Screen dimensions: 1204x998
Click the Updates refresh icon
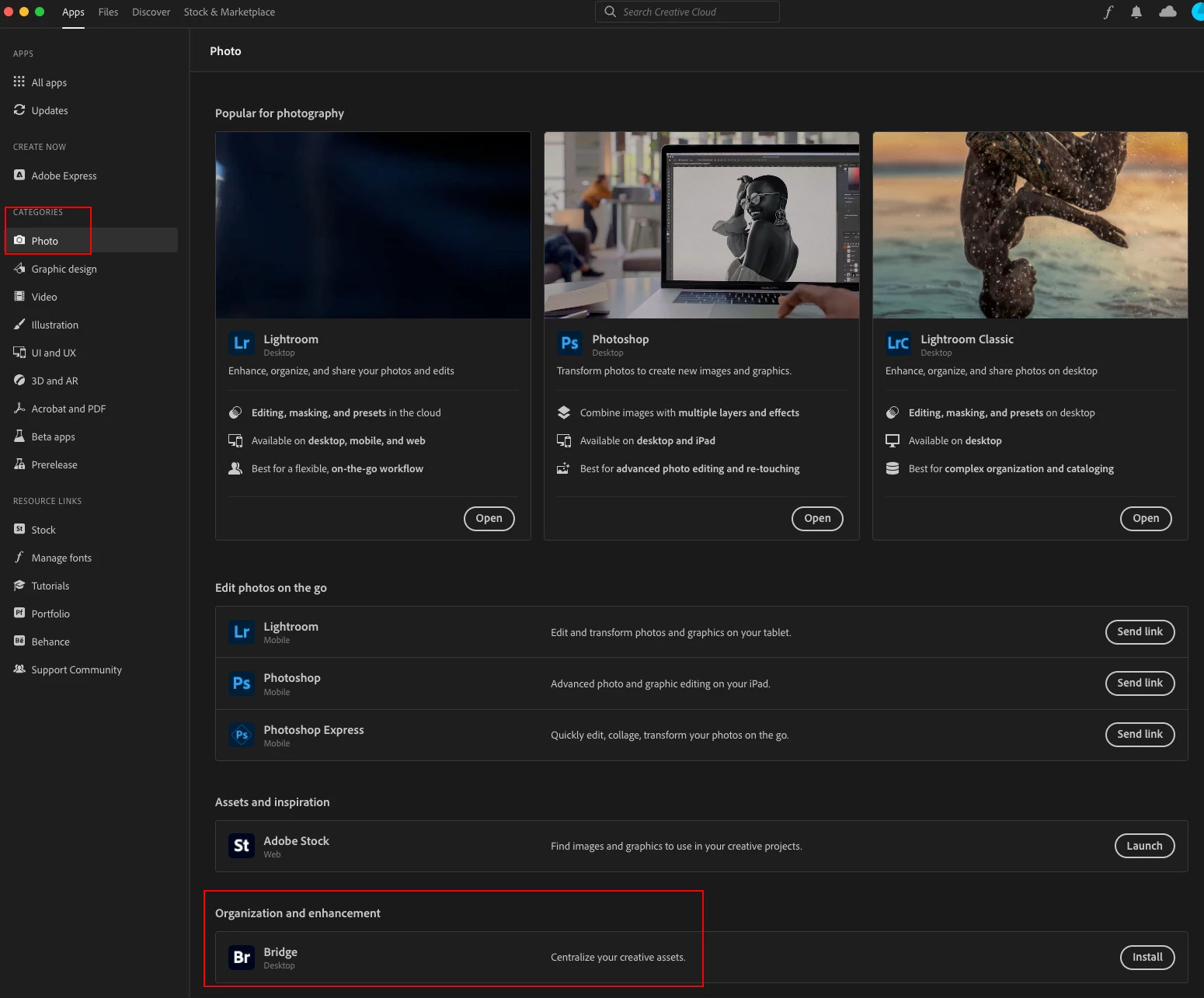(19, 110)
